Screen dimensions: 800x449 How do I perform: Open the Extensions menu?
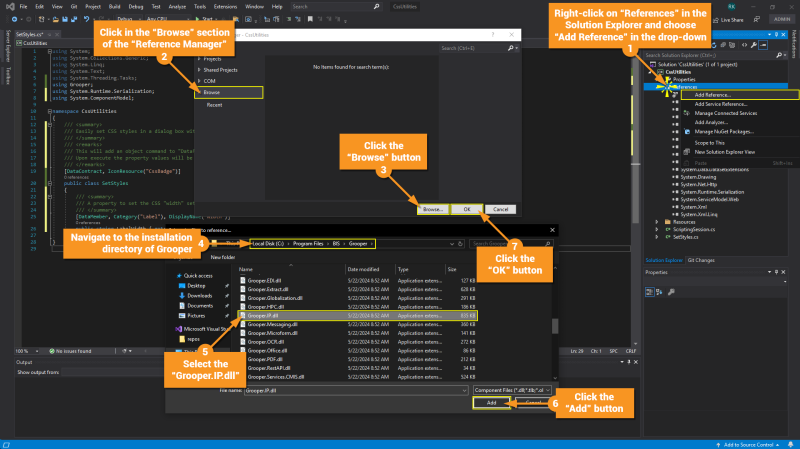225,7
